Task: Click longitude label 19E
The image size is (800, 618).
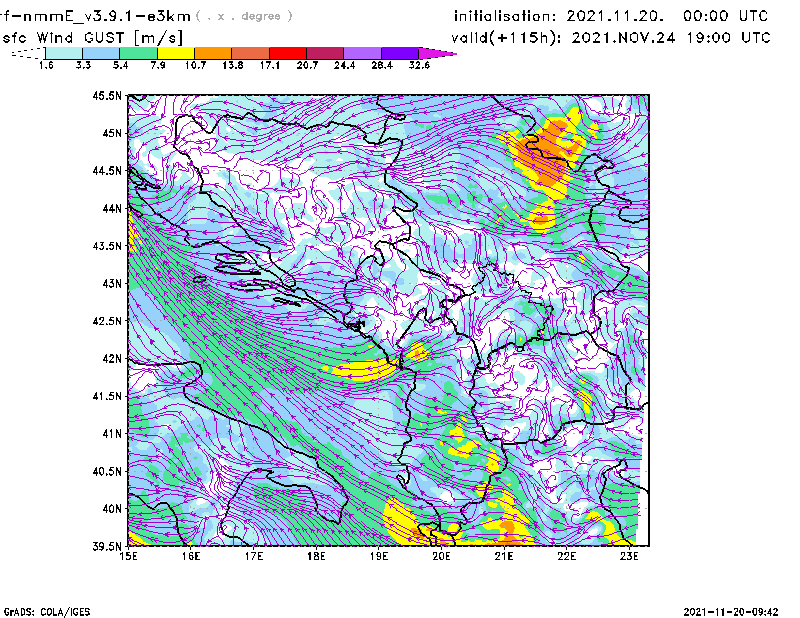Action: (x=379, y=556)
